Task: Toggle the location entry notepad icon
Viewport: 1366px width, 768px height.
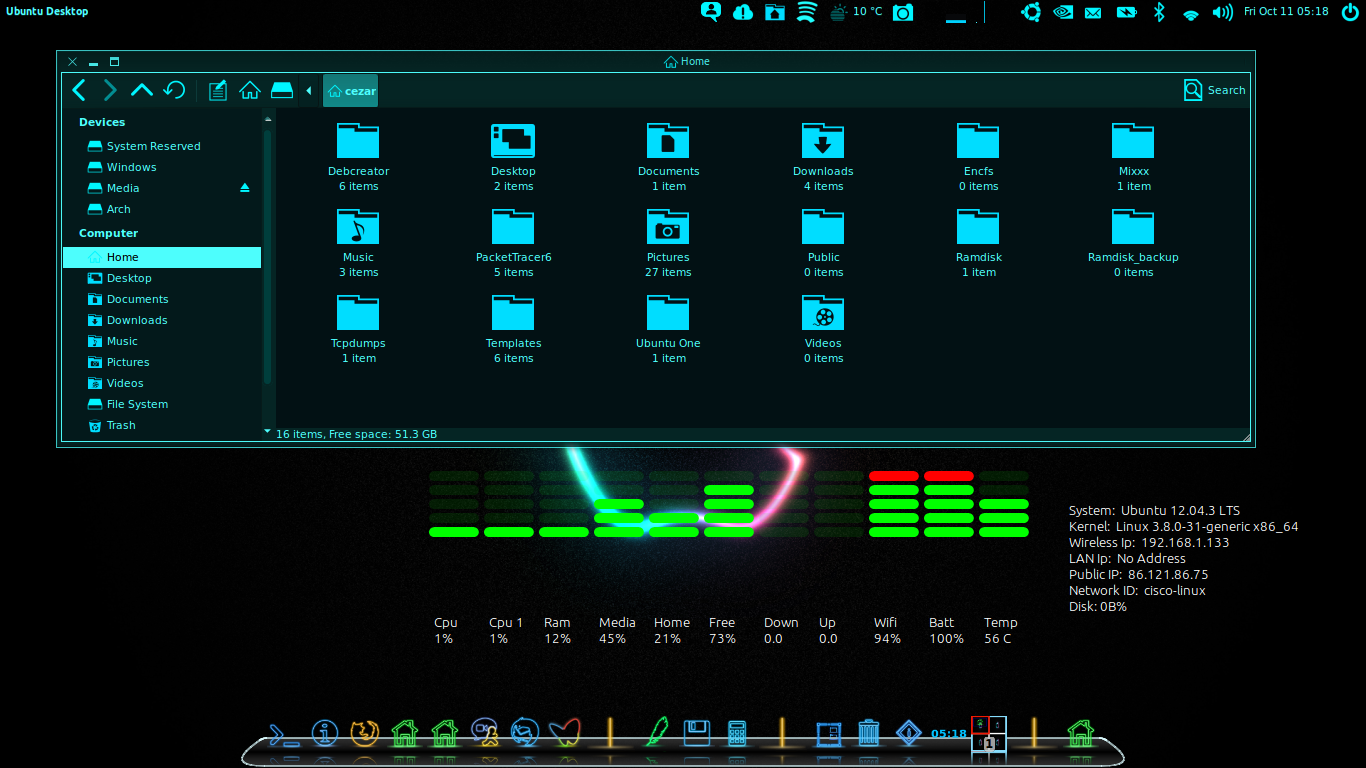Action: click(218, 90)
